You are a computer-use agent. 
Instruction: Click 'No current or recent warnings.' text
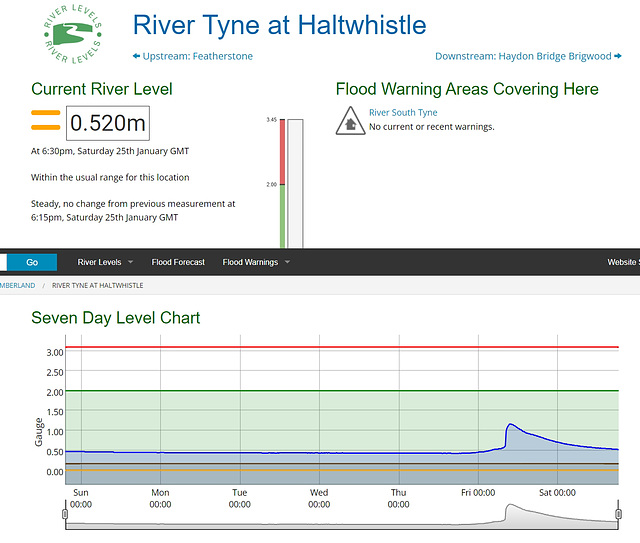coord(431,127)
